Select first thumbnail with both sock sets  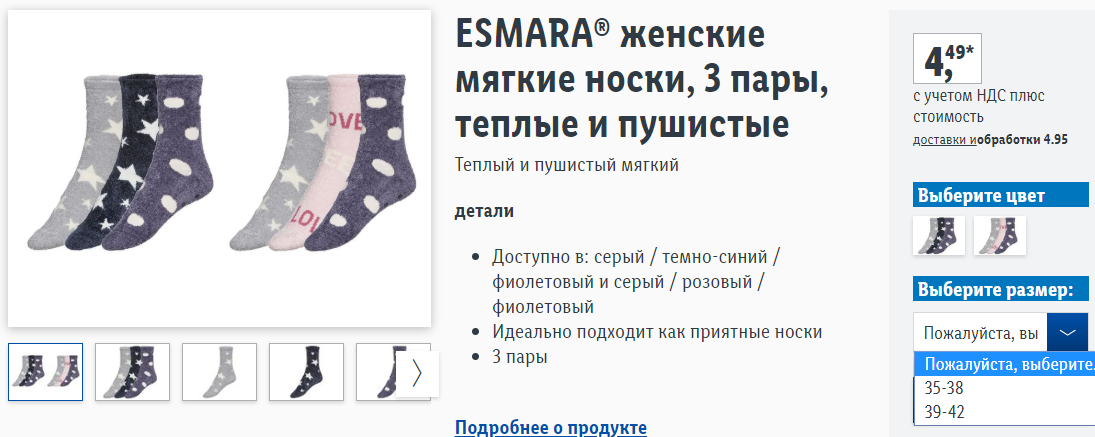click(45, 372)
